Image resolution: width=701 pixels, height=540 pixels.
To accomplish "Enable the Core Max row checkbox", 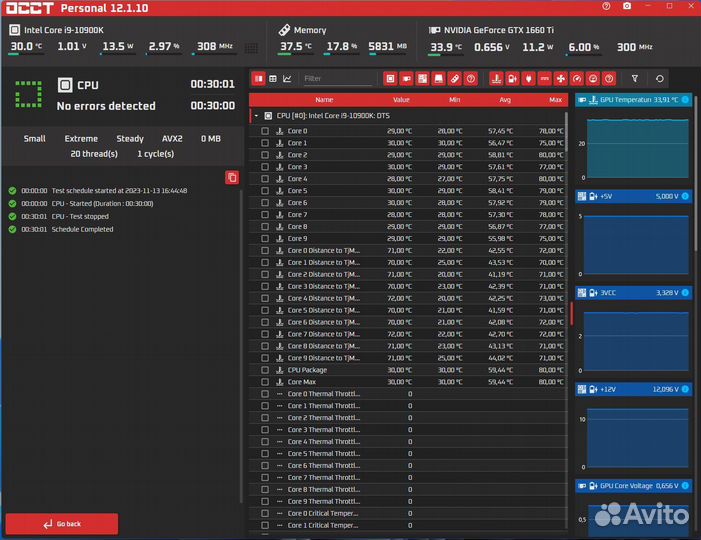I will (x=265, y=382).
